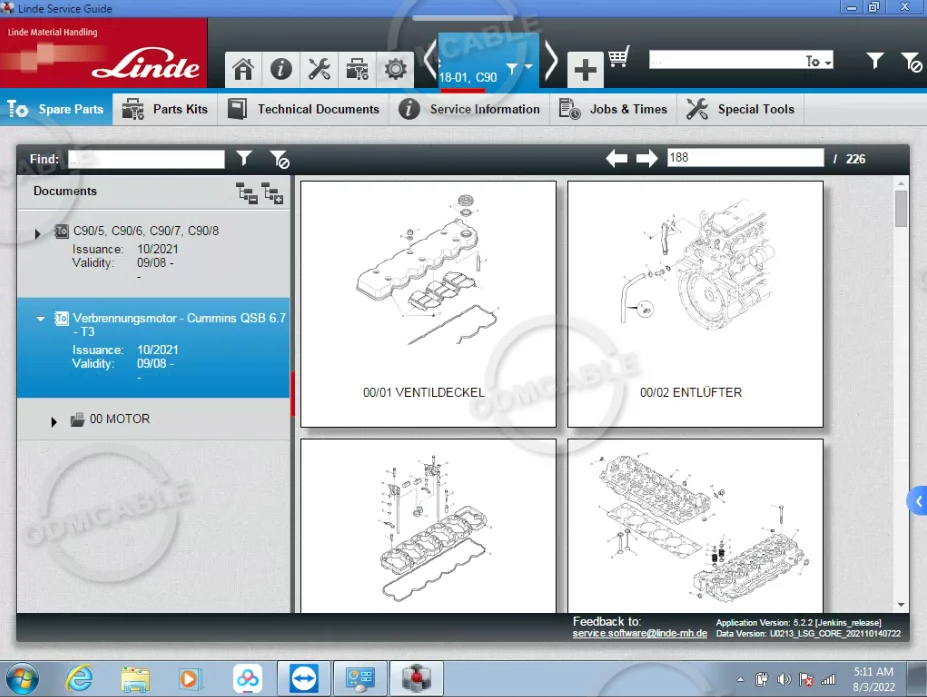This screenshot has height=697, width=927.
Task: Open the settings gear icon
Action: (396, 69)
